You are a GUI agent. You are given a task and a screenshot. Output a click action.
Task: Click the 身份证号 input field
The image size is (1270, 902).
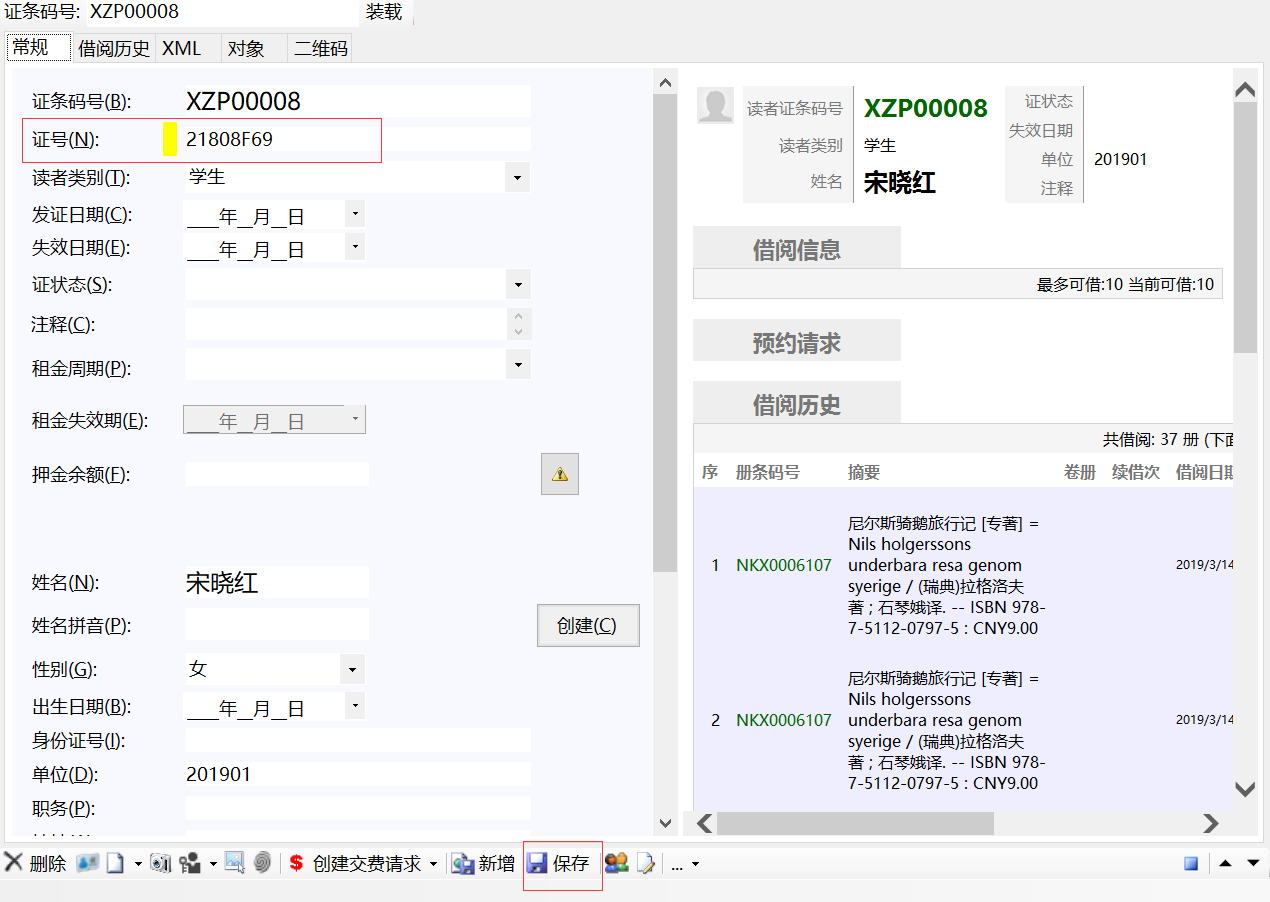(x=357, y=741)
